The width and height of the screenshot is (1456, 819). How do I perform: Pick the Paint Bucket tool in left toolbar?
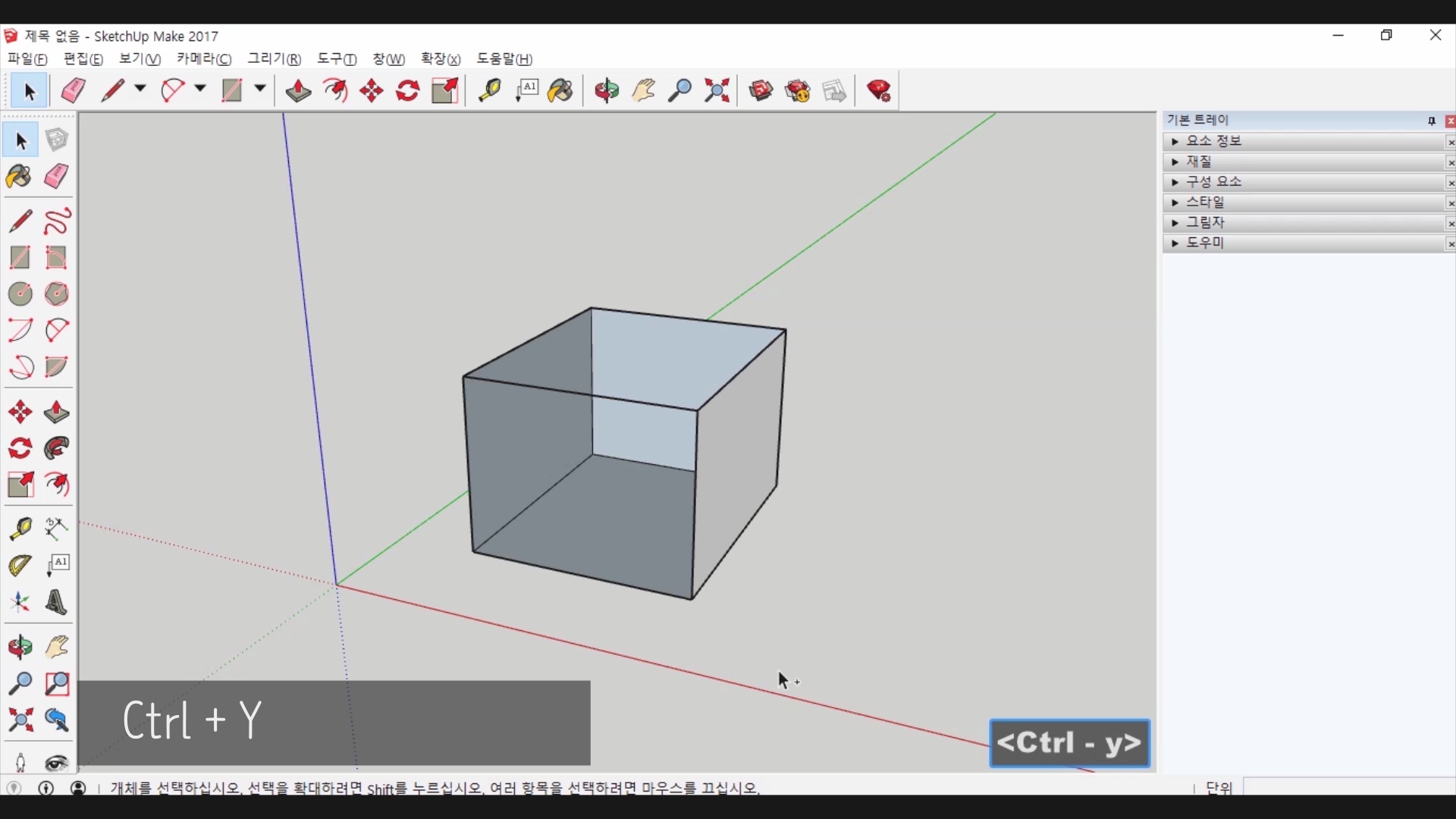20,177
